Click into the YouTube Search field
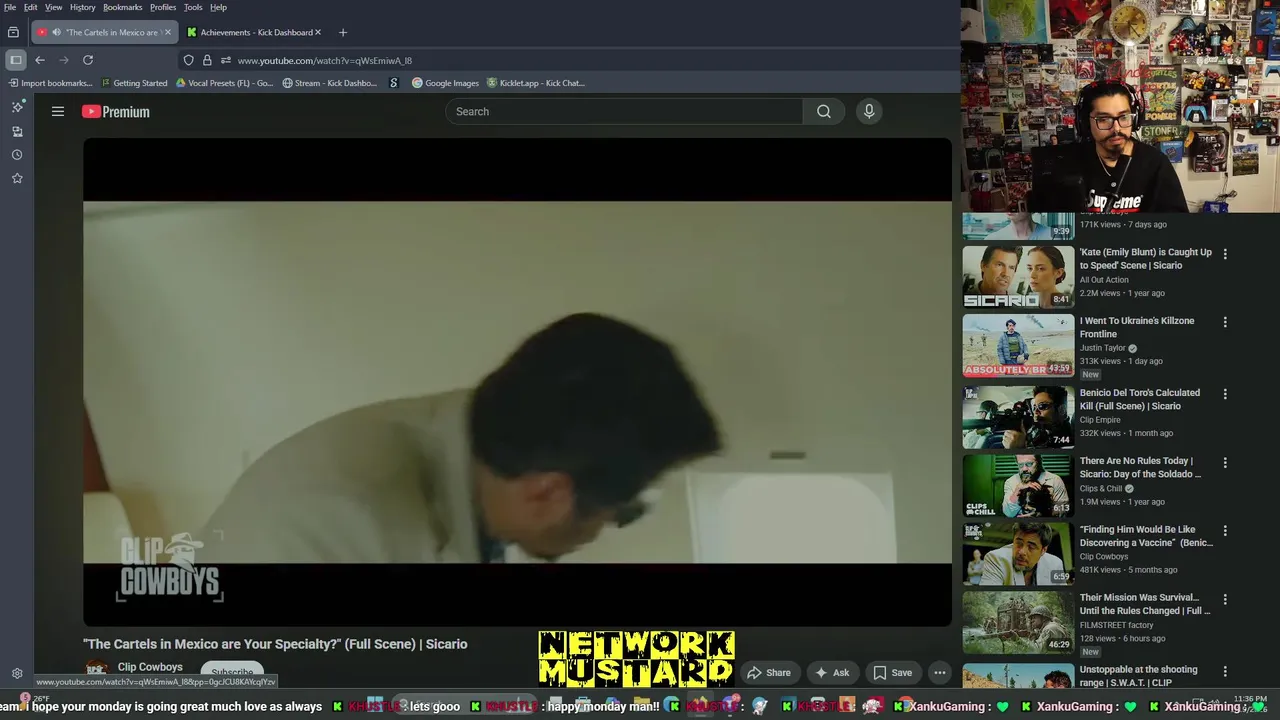The image size is (1280, 720). 624,111
